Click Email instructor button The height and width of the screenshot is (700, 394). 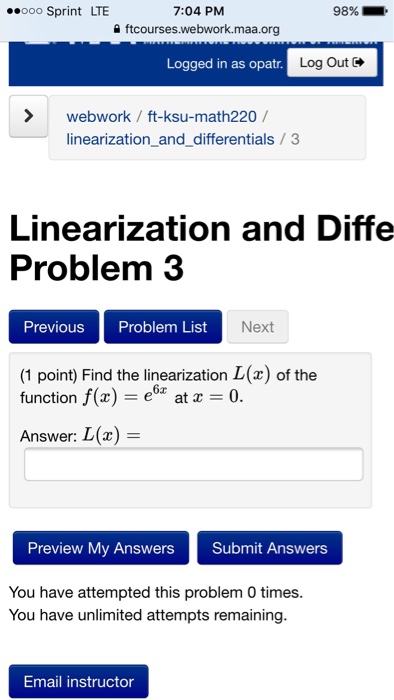79,681
